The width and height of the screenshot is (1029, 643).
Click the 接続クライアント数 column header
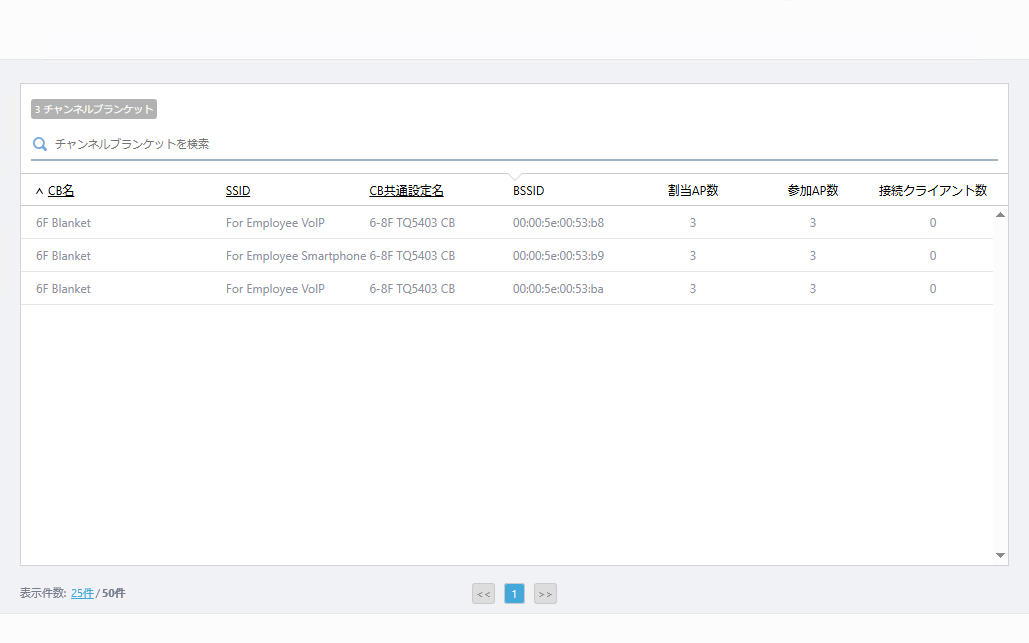933,190
